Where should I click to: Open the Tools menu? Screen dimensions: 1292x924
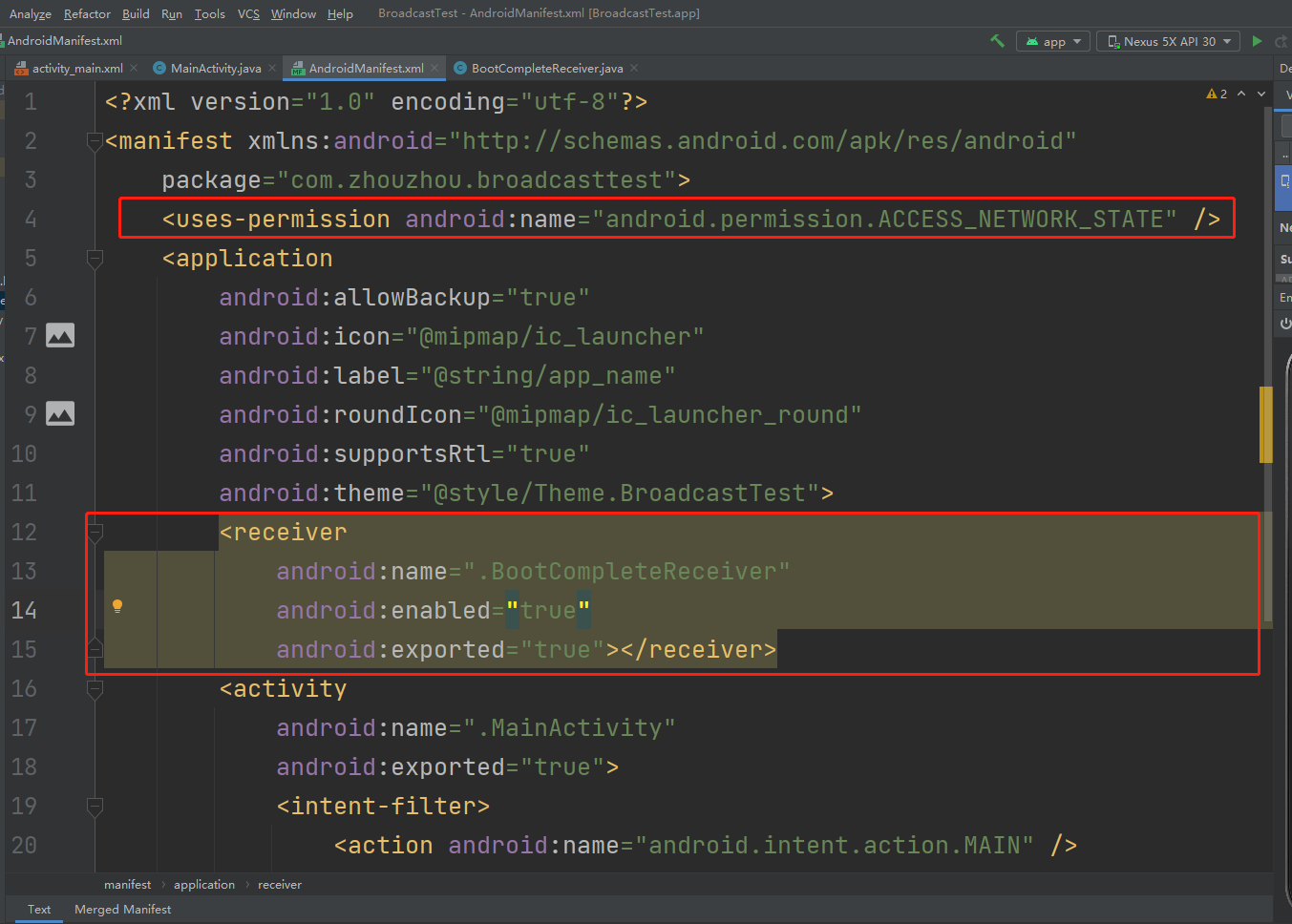pos(210,13)
